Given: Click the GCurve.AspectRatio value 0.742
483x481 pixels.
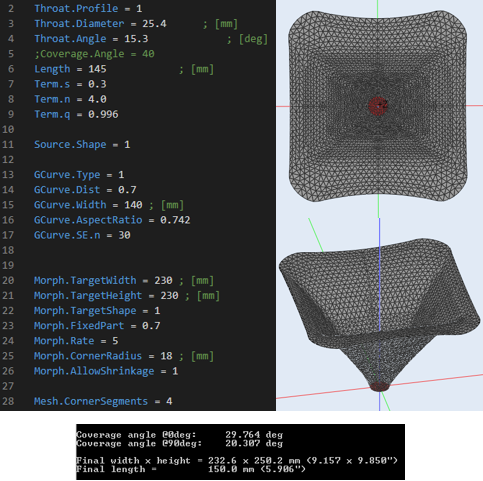Looking at the screenshot, I should [175, 220].
